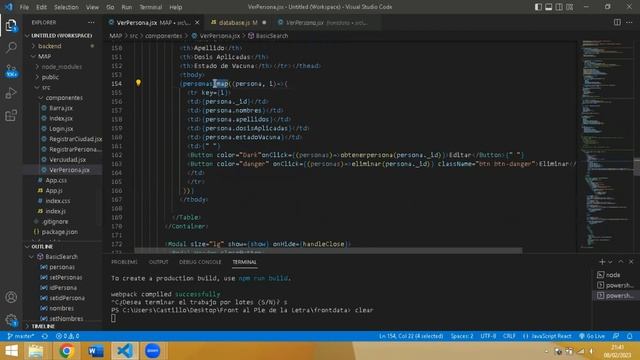Screen dimensions: 640x360
Task: Select JavaScript React language mode
Action: coord(547,336)
